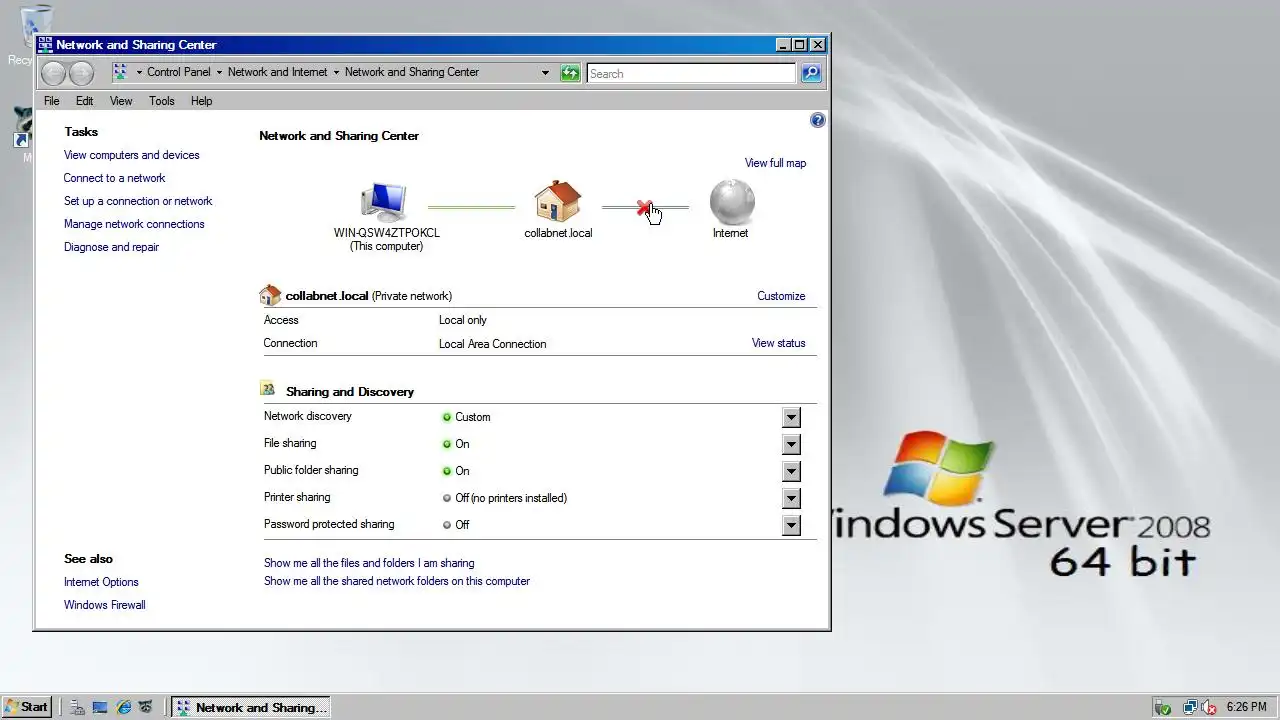Image resolution: width=1280 pixels, height=720 pixels.
Task: Open Server Manager from quick launch
Action: [78, 707]
